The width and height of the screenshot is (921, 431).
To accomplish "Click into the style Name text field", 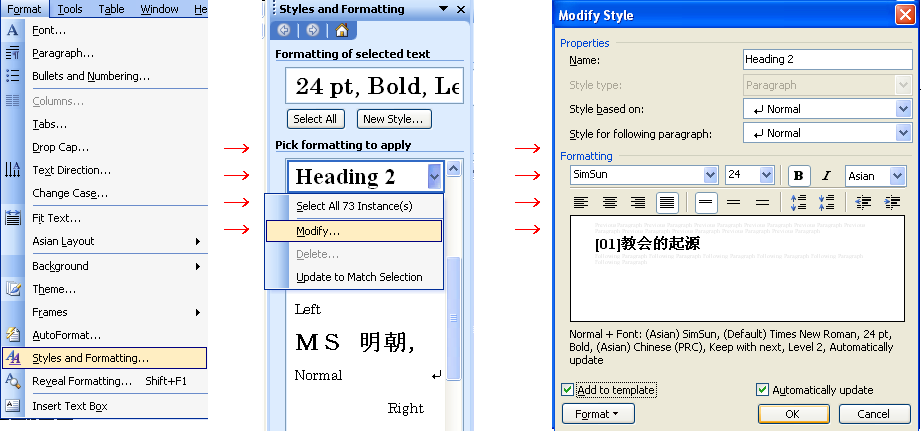I will [826, 60].
